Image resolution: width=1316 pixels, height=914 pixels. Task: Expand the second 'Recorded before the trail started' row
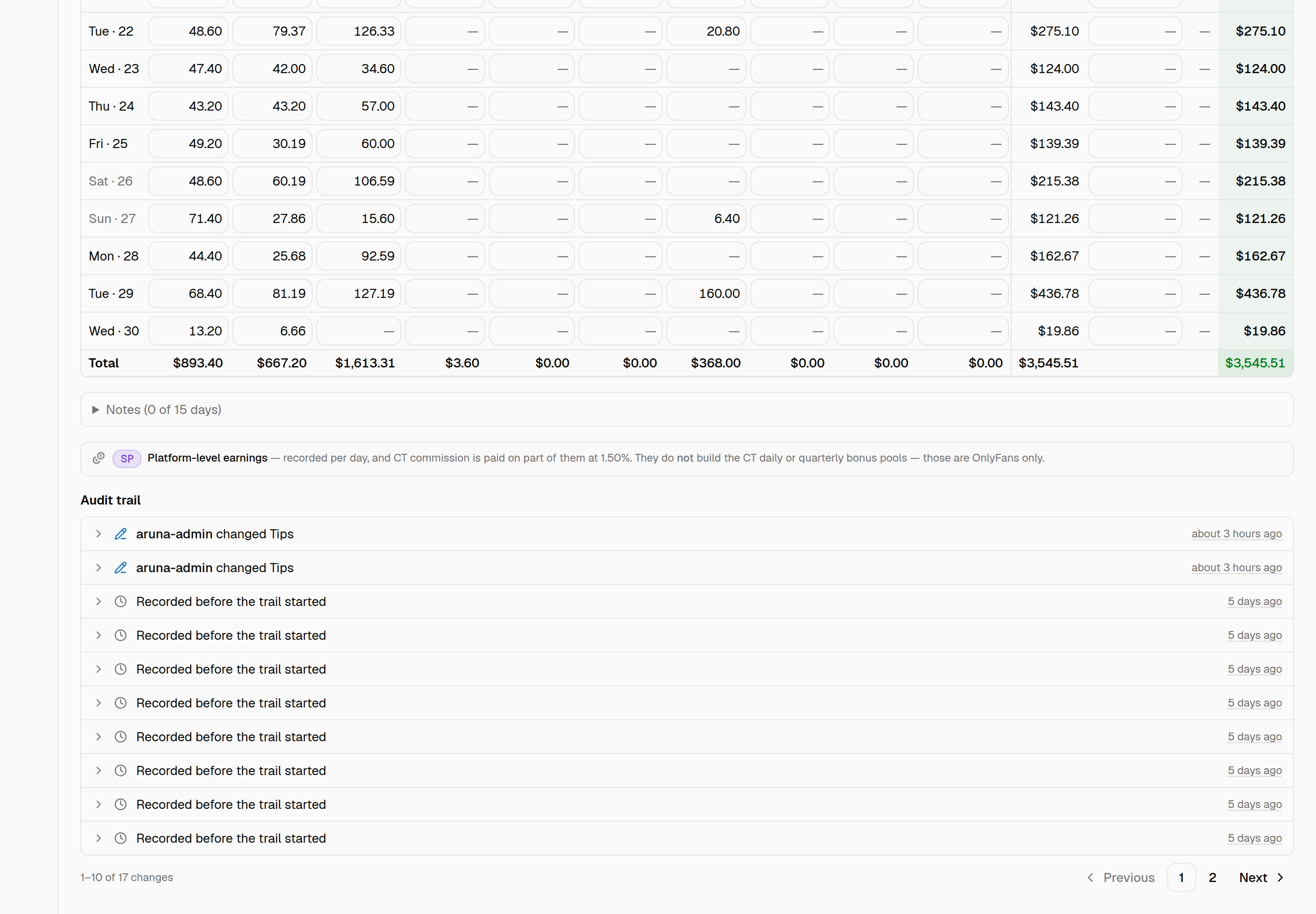pos(99,635)
